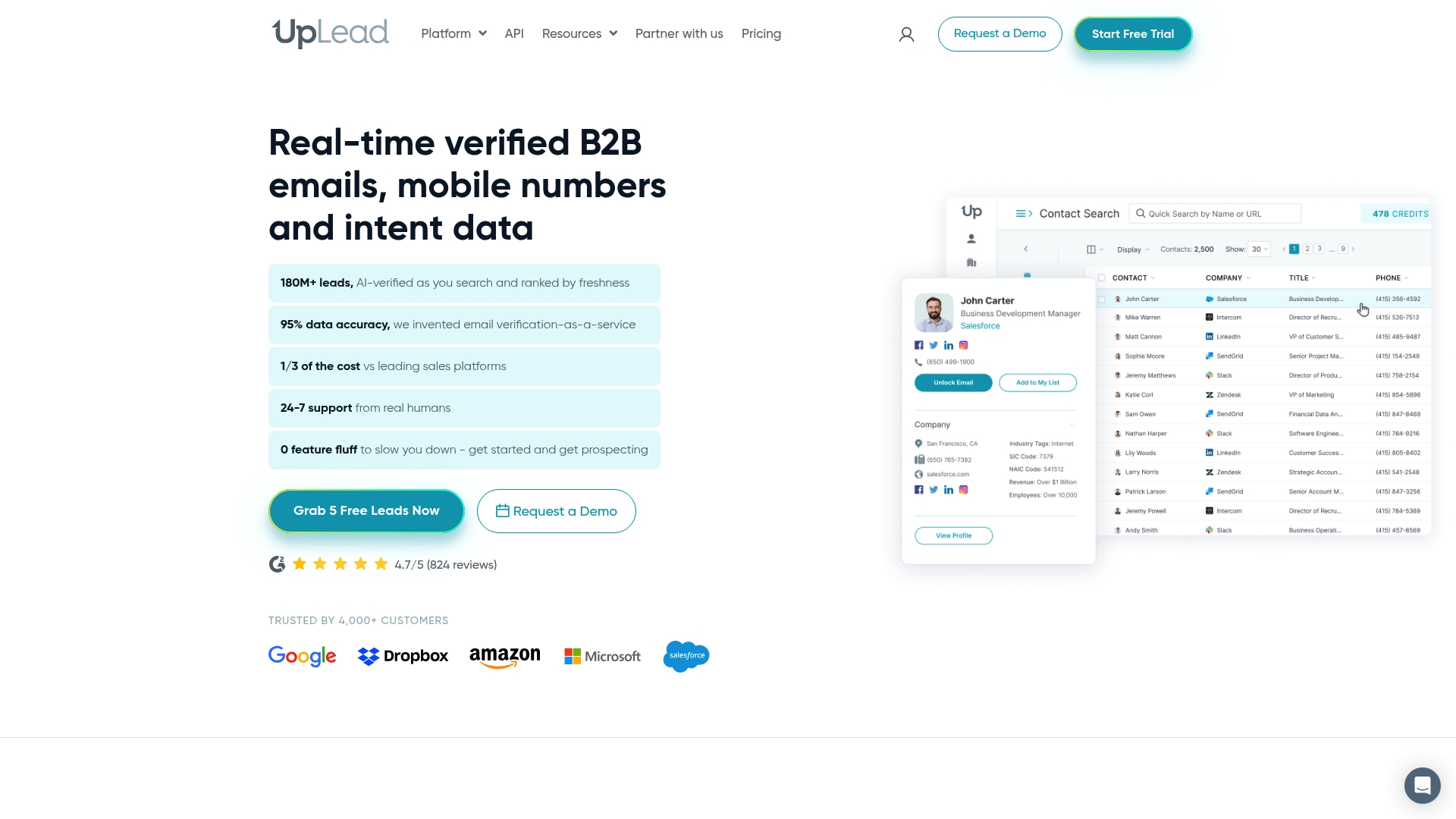Click the LinkedIn icon on John Carter's card
This screenshot has width=1456, height=819.
(949, 345)
